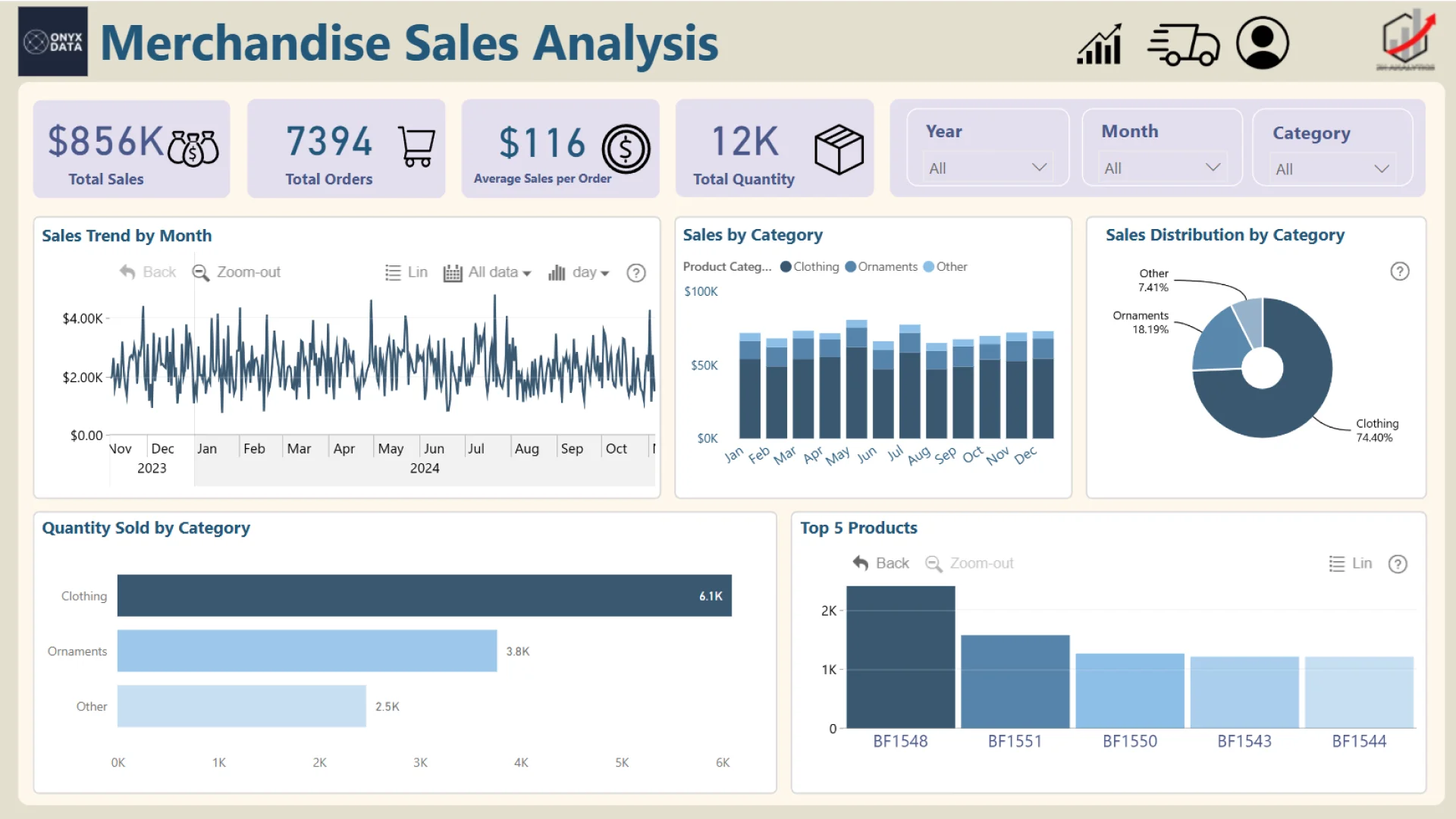Click the 3.8K Ornaments data label
1456x819 pixels.
tap(518, 651)
